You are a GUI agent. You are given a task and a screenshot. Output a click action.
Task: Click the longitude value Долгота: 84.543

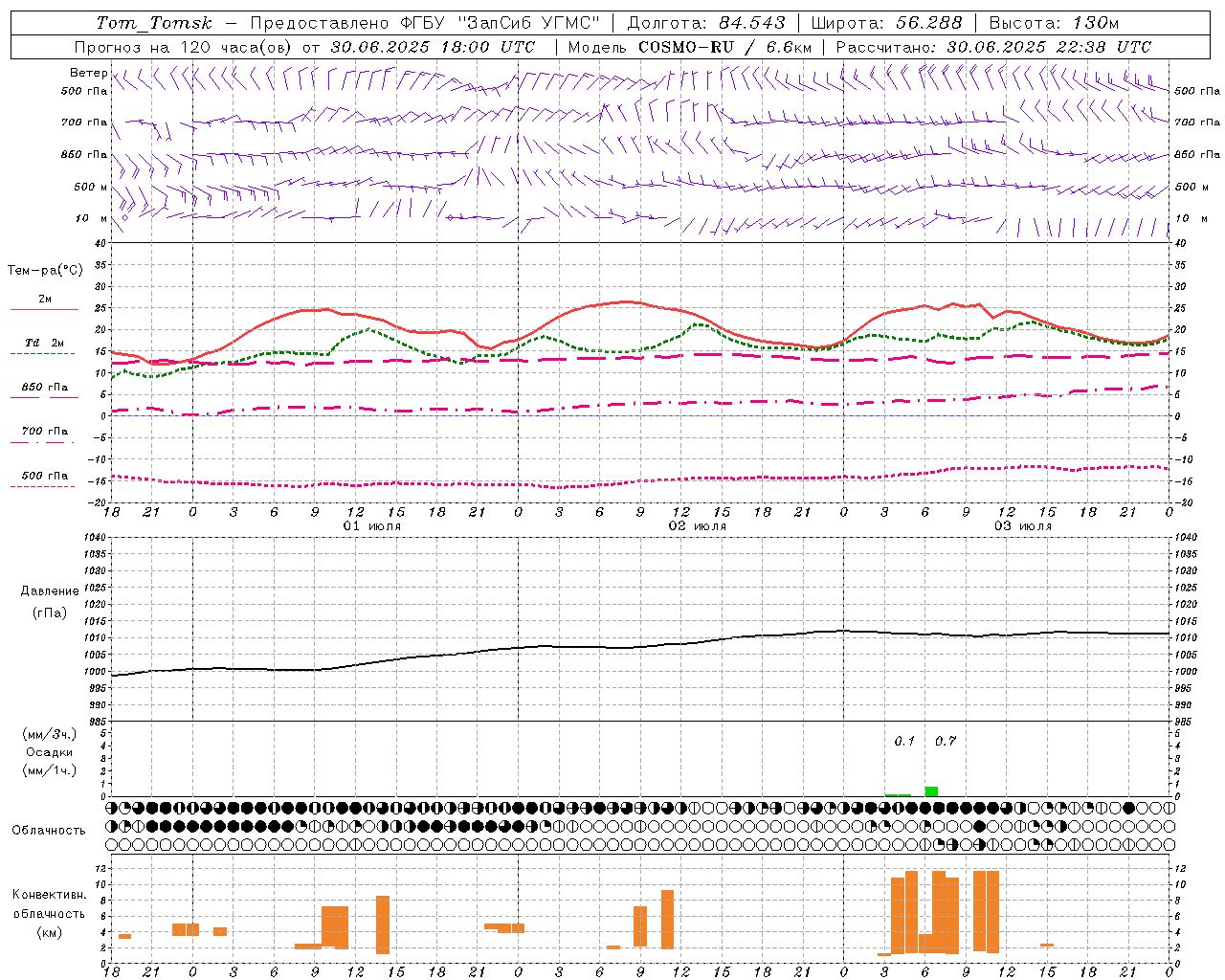[706, 23]
